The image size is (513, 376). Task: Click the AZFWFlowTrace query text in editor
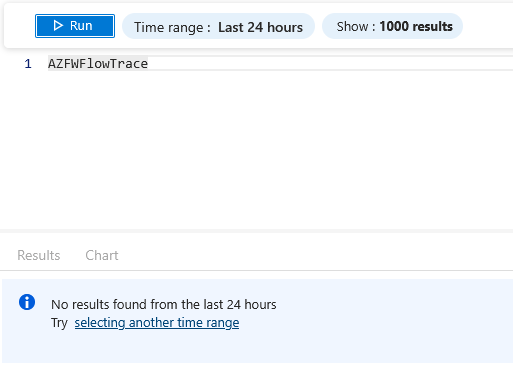(98, 64)
